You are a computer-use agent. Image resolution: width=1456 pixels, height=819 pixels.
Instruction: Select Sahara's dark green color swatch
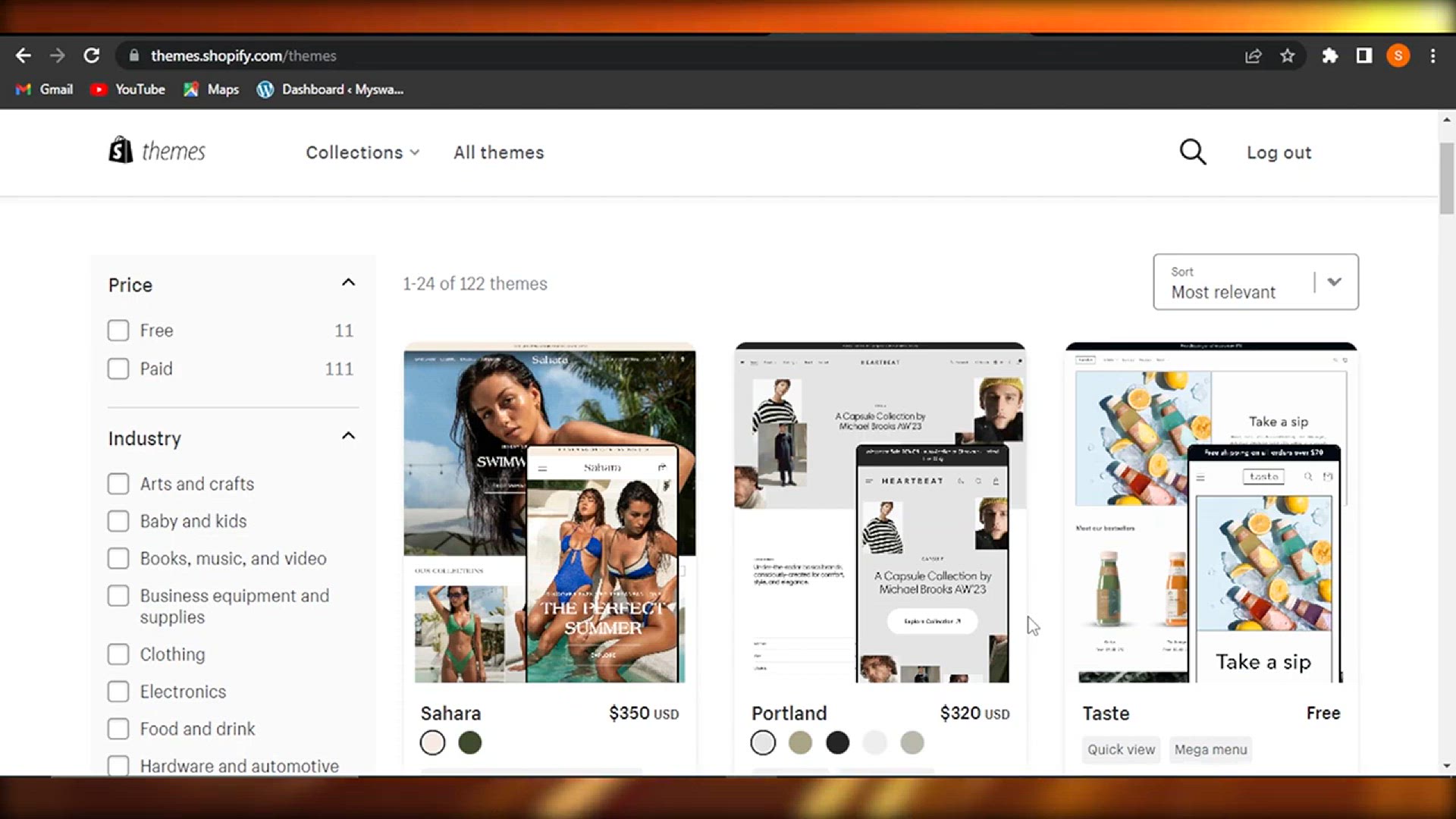pos(470,742)
